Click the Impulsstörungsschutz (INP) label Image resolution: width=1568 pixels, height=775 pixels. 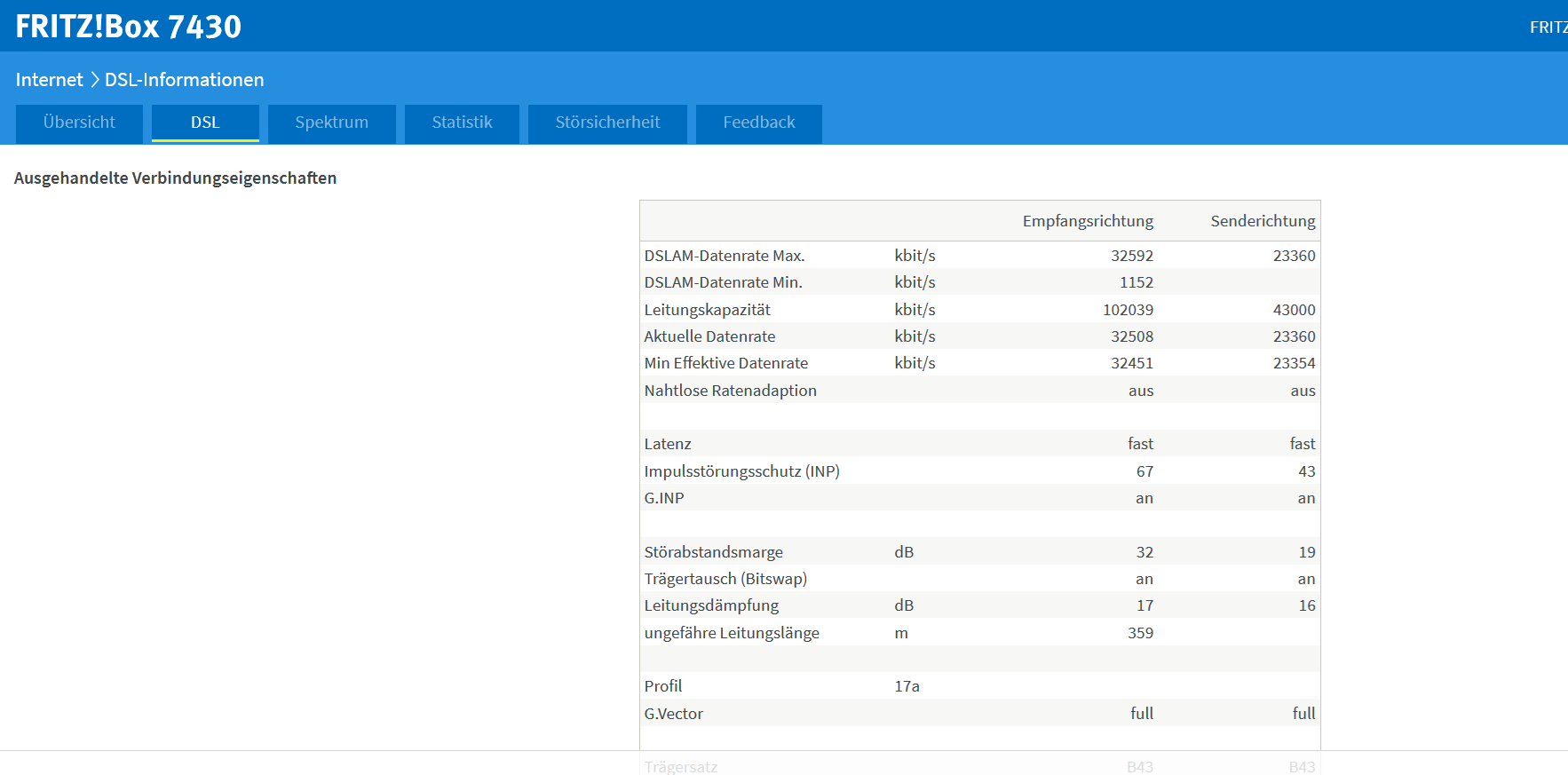tap(741, 471)
